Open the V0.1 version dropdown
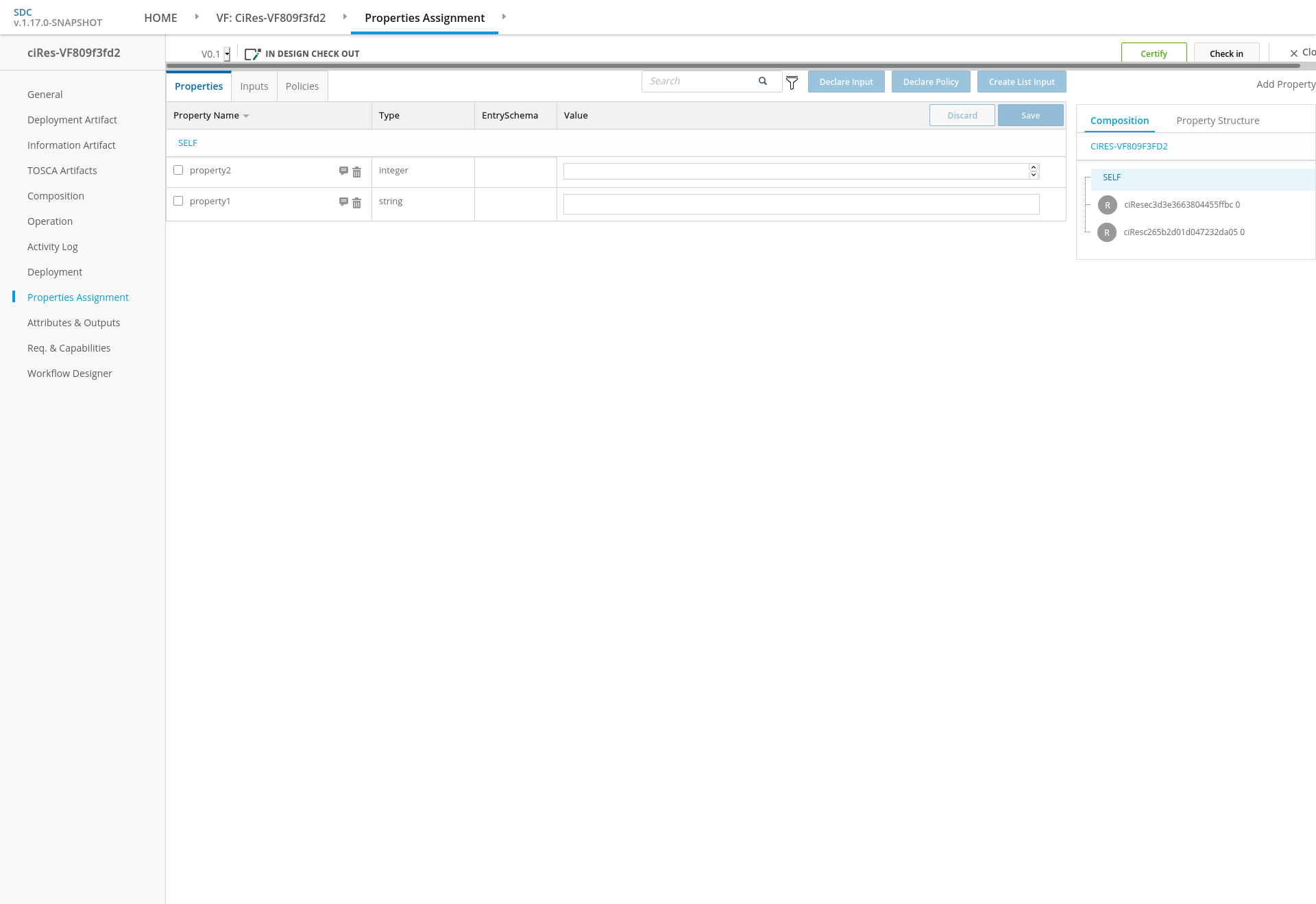Viewport: 1316px width, 904px height. pos(227,54)
